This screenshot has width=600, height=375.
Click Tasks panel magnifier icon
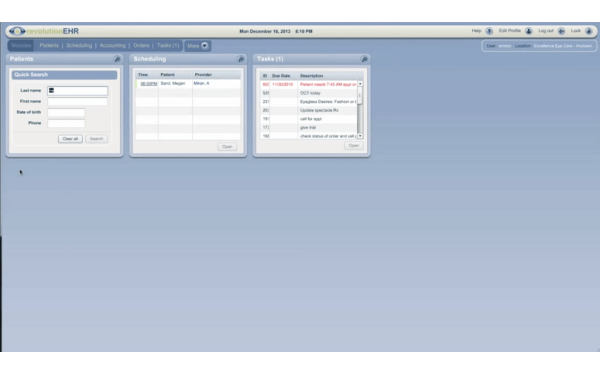[x=364, y=59]
